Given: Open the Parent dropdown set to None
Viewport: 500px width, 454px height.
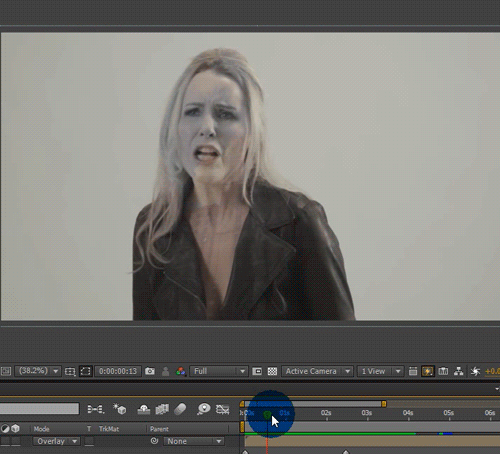Looking at the screenshot, I should point(194,441).
